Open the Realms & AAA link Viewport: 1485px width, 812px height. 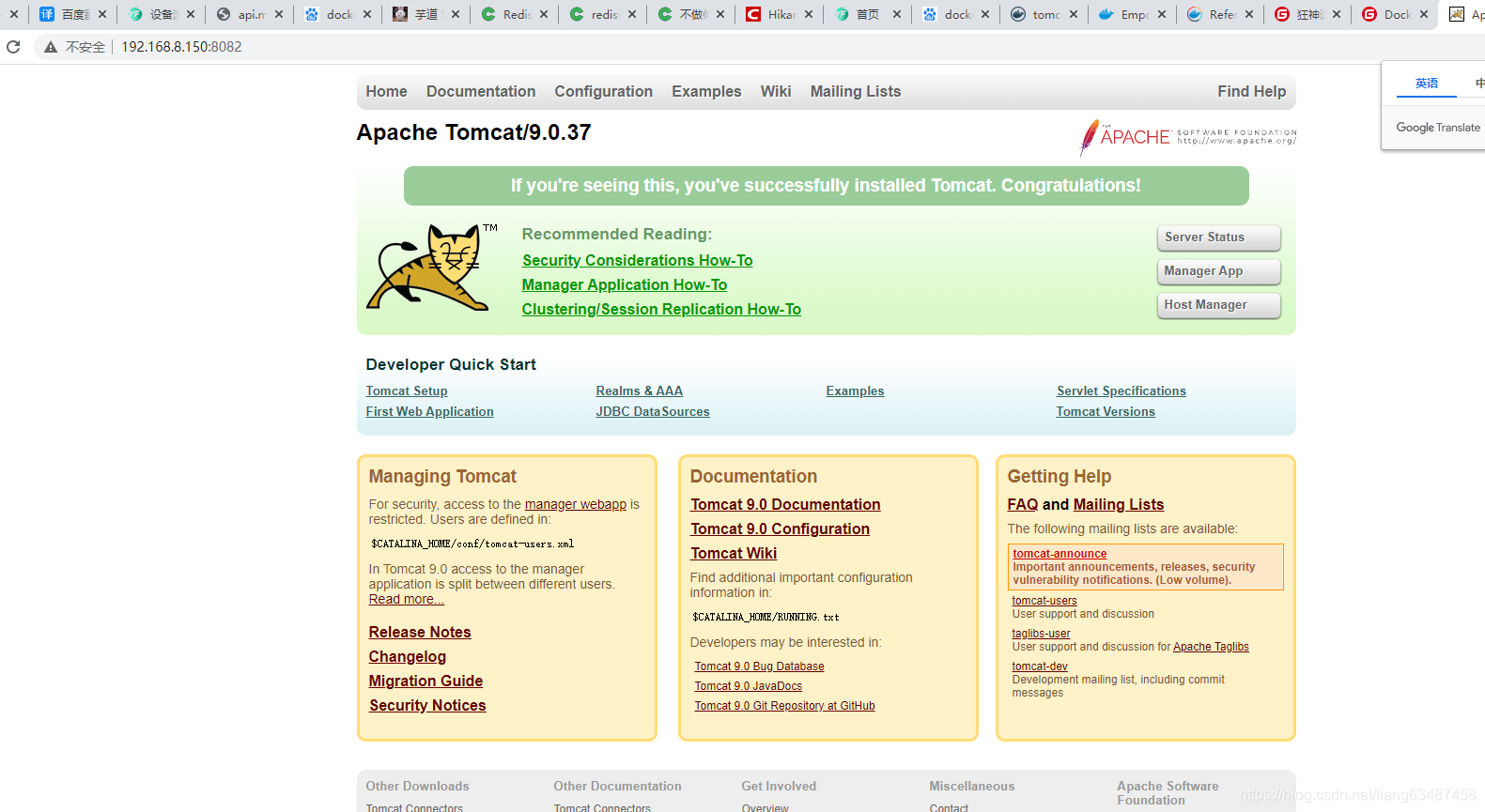(x=639, y=391)
